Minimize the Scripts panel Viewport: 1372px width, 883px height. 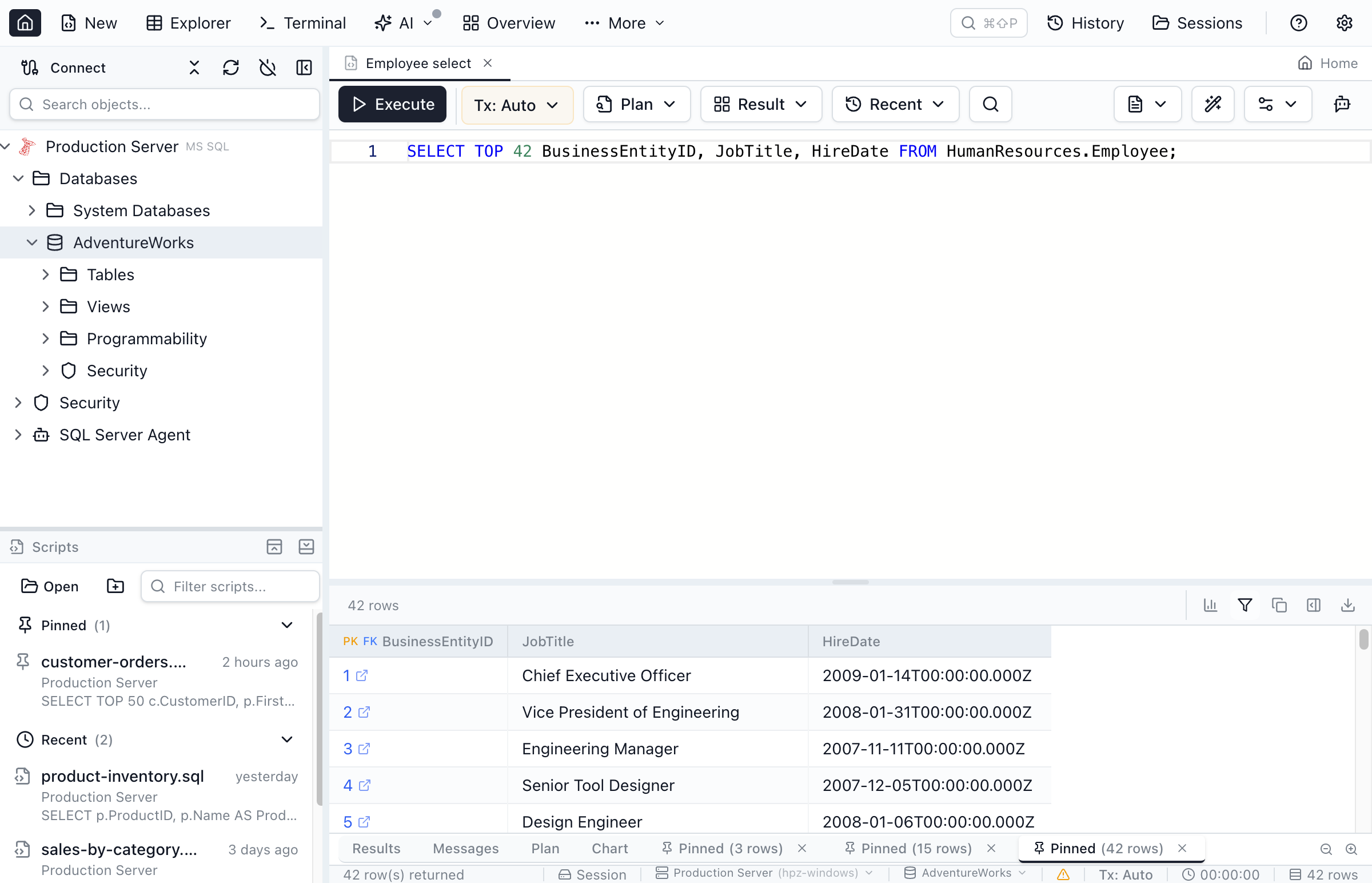point(306,547)
